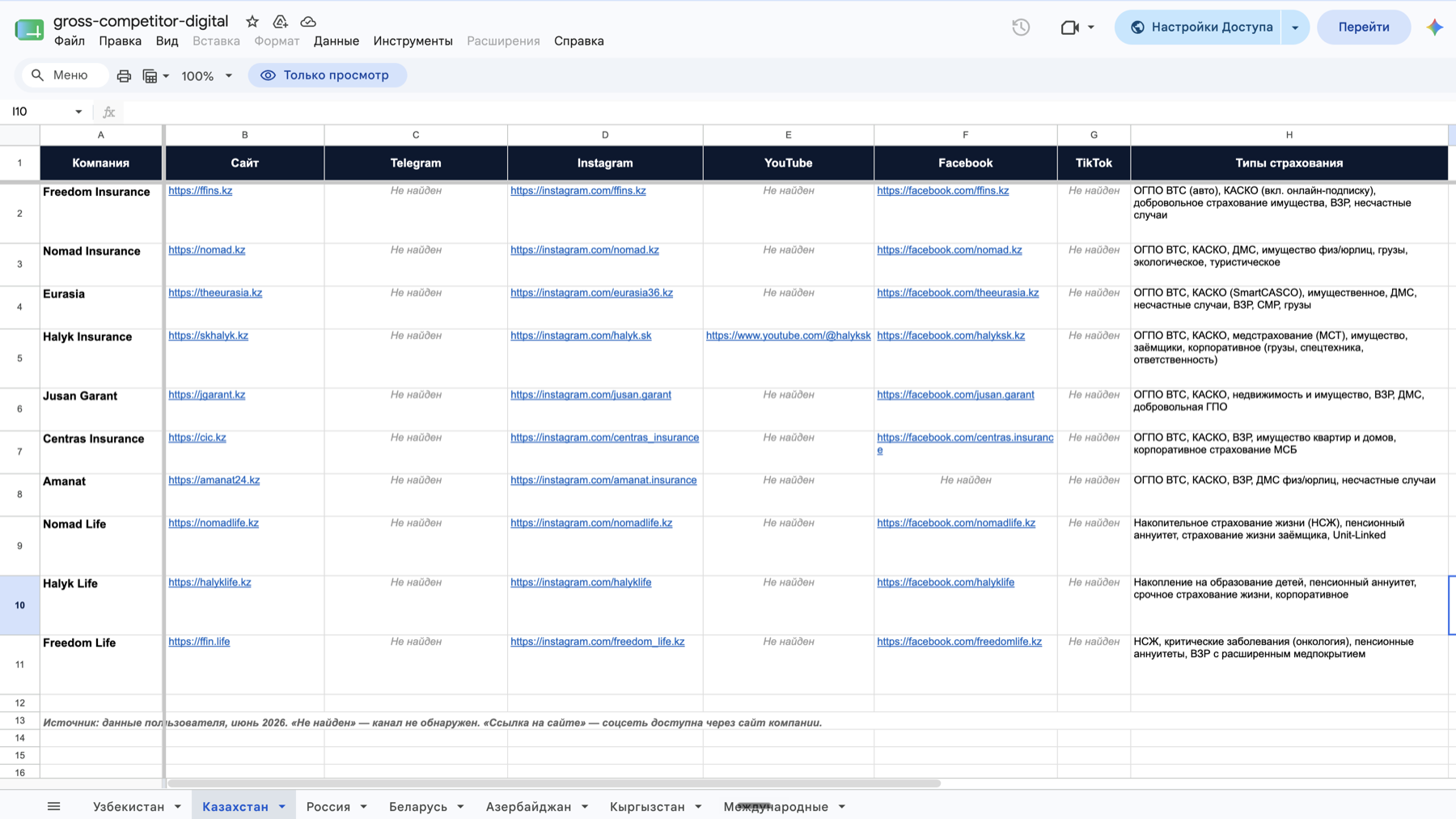Select the Amanat Facebook 'Не найден' cell
1456x819 pixels.
(966, 495)
